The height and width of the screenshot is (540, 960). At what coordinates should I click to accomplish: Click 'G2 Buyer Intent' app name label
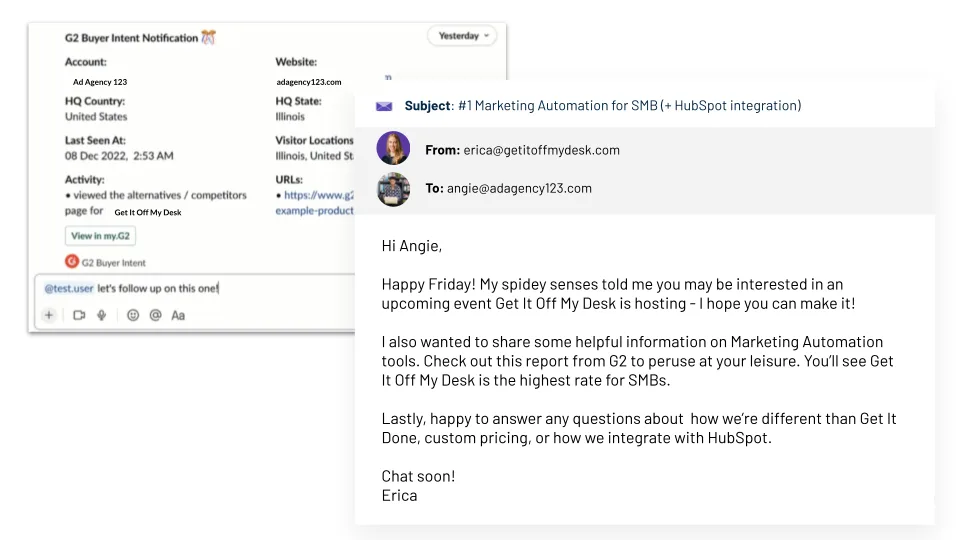[114, 263]
